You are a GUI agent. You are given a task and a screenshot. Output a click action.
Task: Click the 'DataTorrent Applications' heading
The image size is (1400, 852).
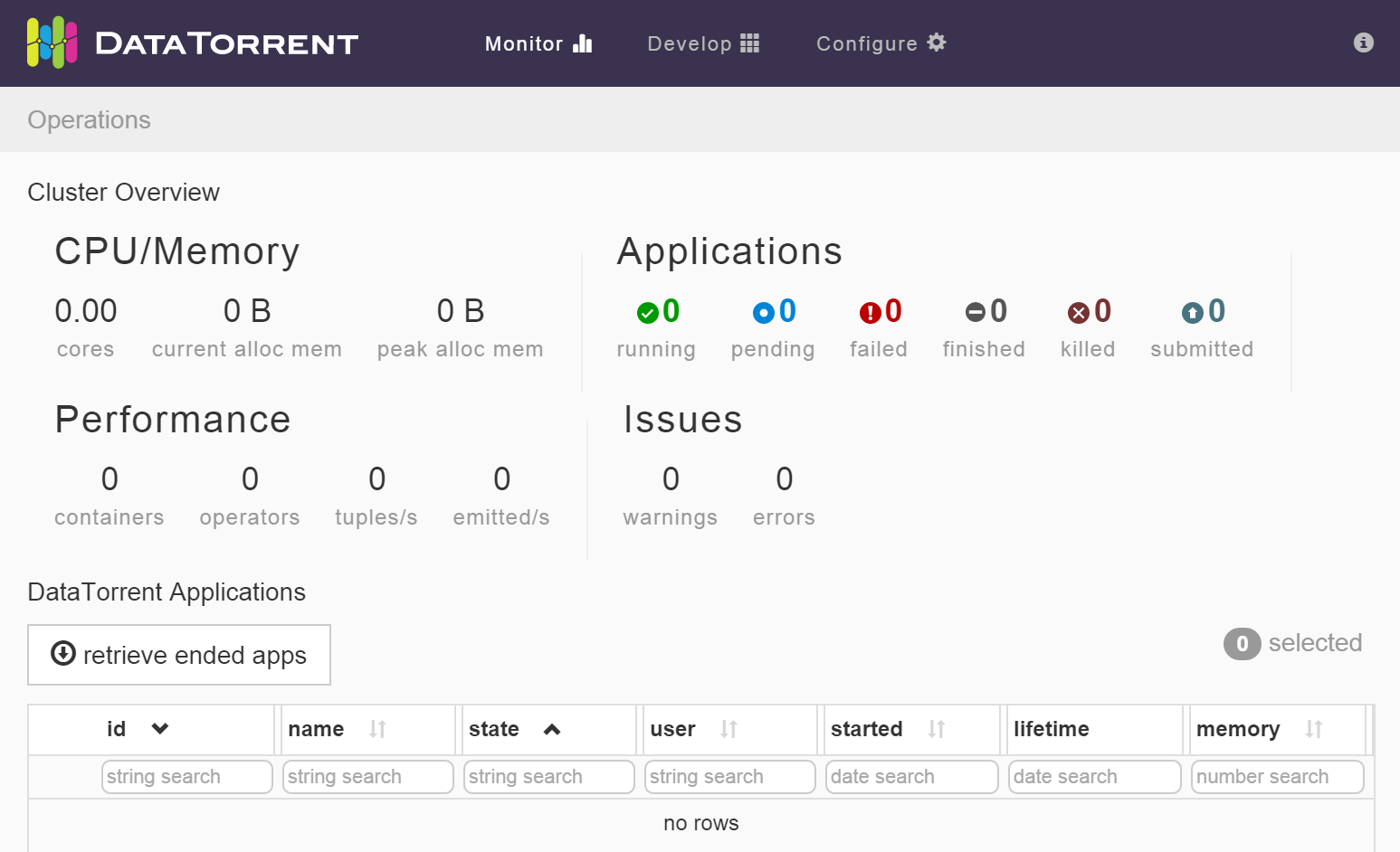click(167, 592)
